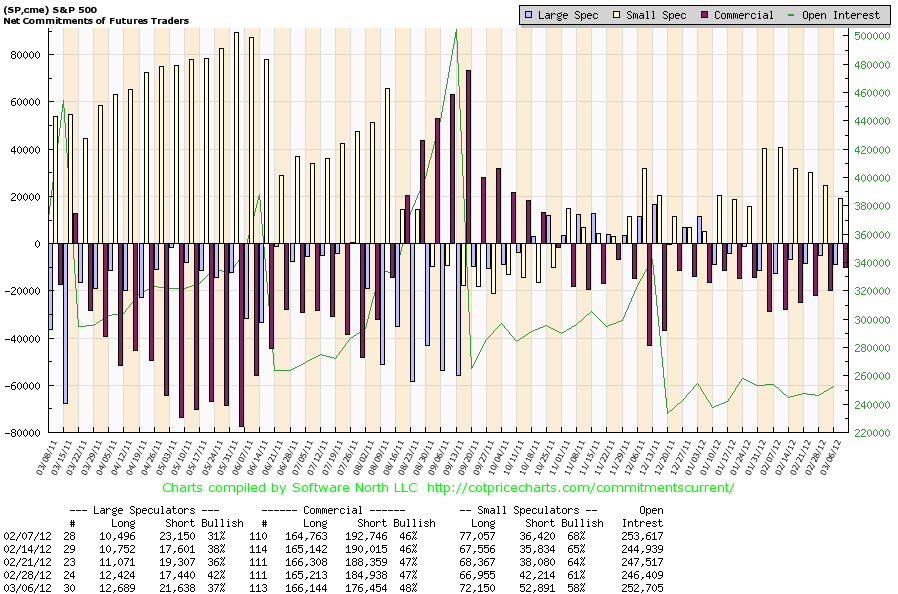The width and height of the screenshot is (898, 594).
Task: Click the 'Commercial' table section header
Action: (x=333, y=510)
